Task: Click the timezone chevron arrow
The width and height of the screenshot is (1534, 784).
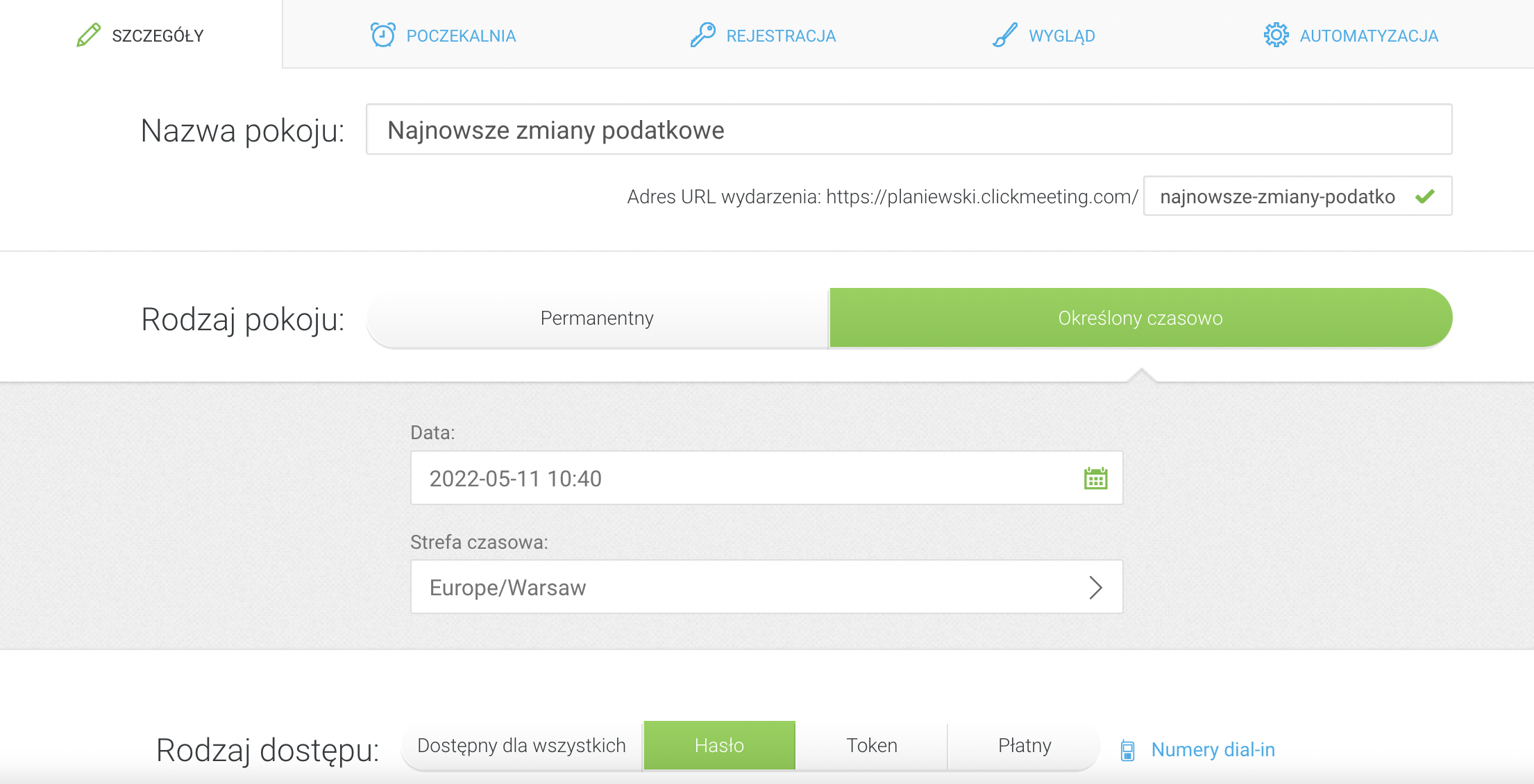Action: (x=1095, y=588)
